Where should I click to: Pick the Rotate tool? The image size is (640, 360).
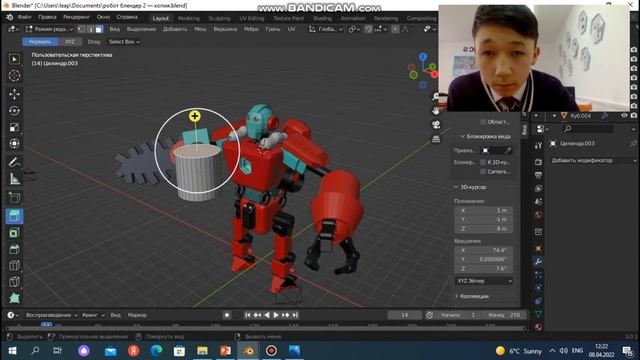(14, 111)
